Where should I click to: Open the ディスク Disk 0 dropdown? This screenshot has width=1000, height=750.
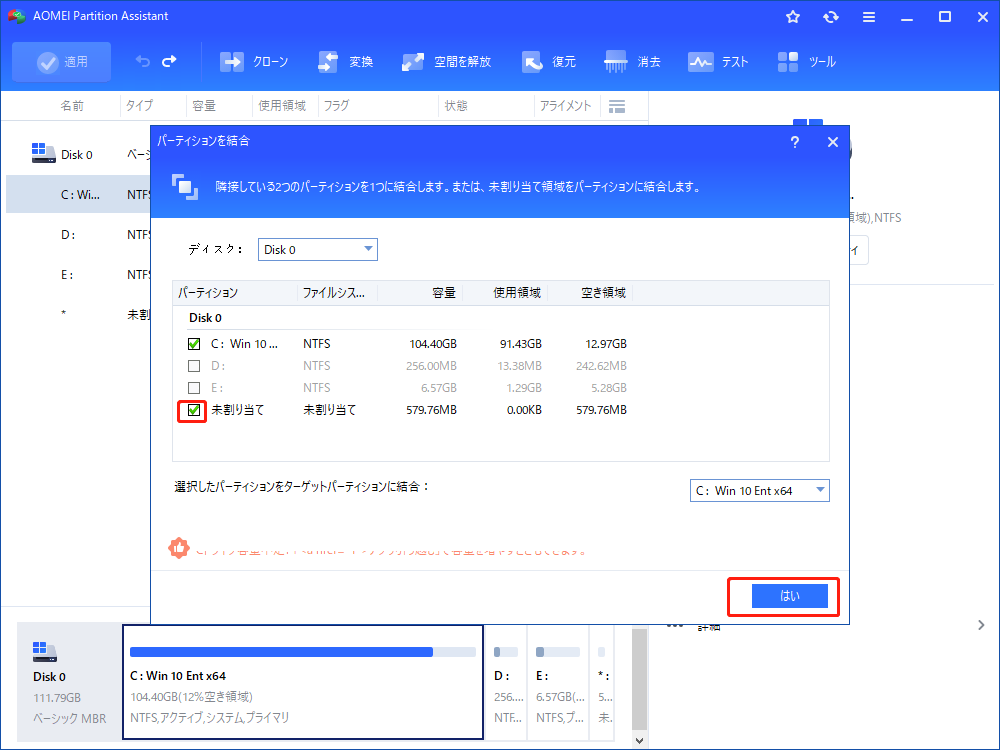[318, 249]
